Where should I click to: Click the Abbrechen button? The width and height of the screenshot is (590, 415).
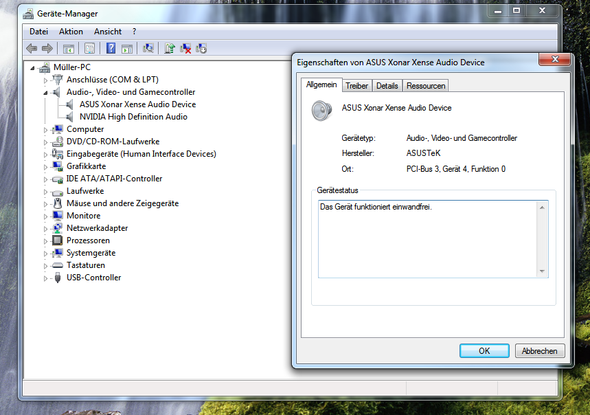click(540, 351)
